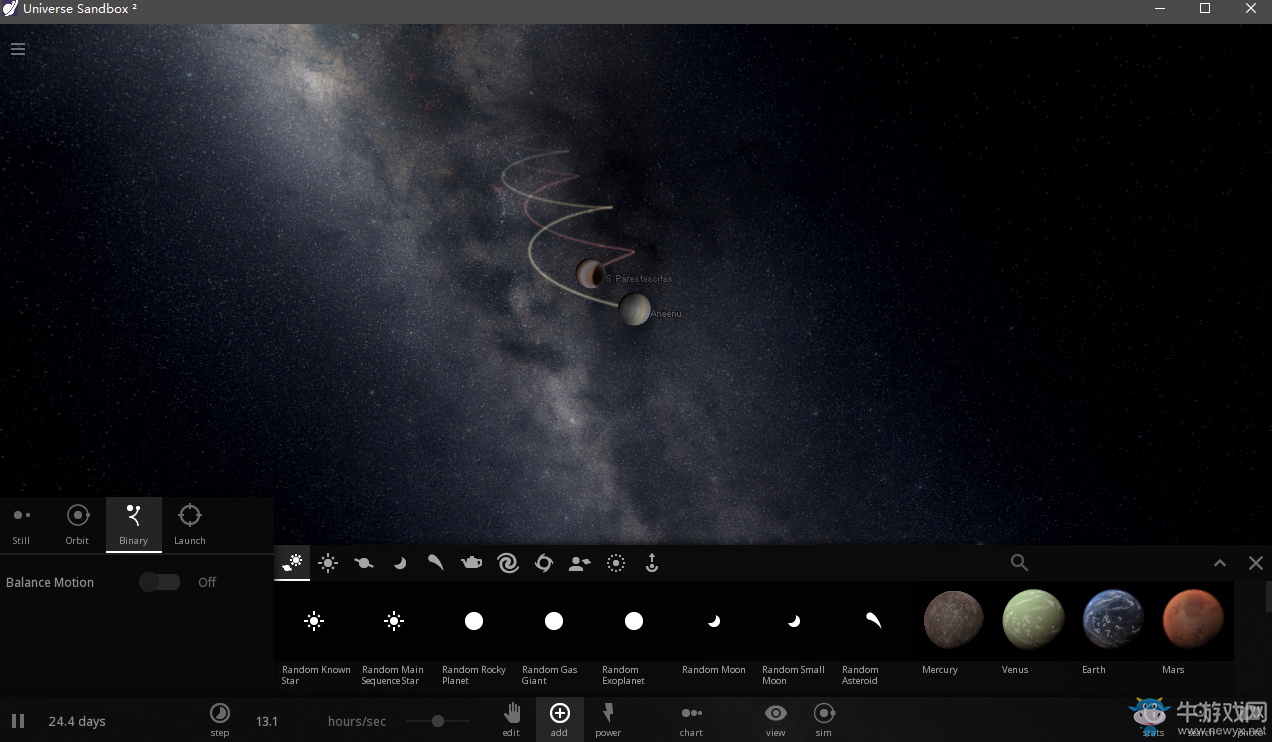Open the sim settings

pos(824,719)
